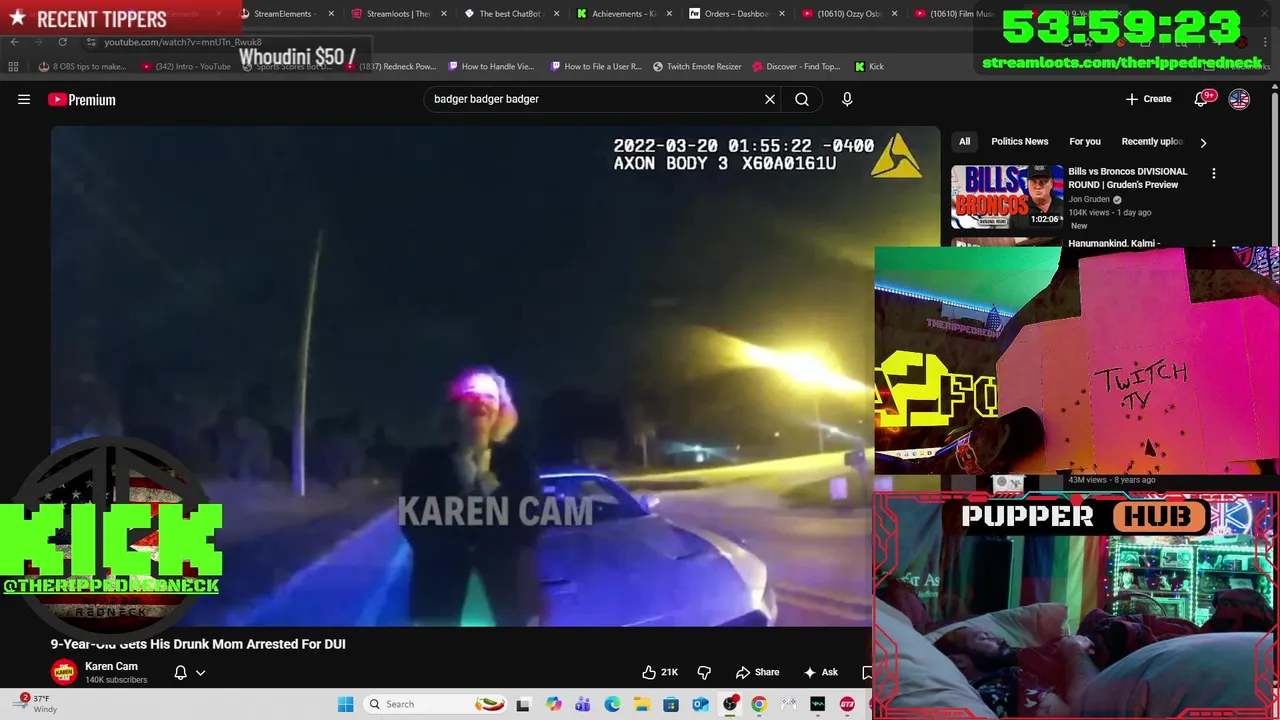Screen dimensions: 1280x720
Task: Open Outlook from the taskbar
Action: pos(700,704)
